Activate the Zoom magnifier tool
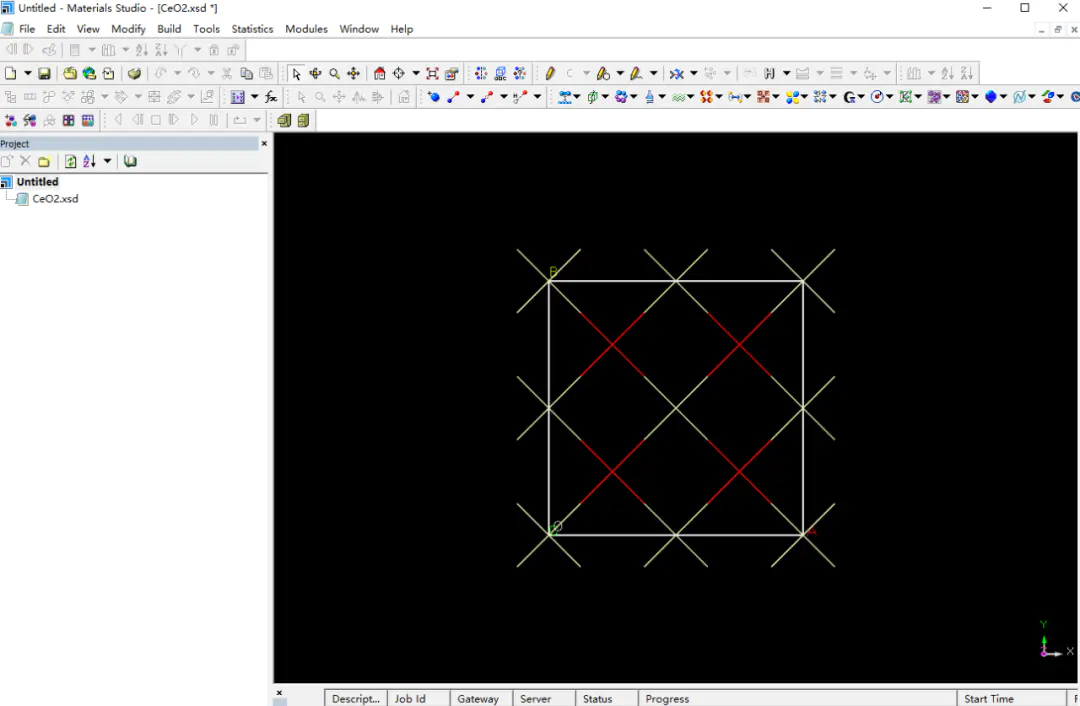 point(334,74)
